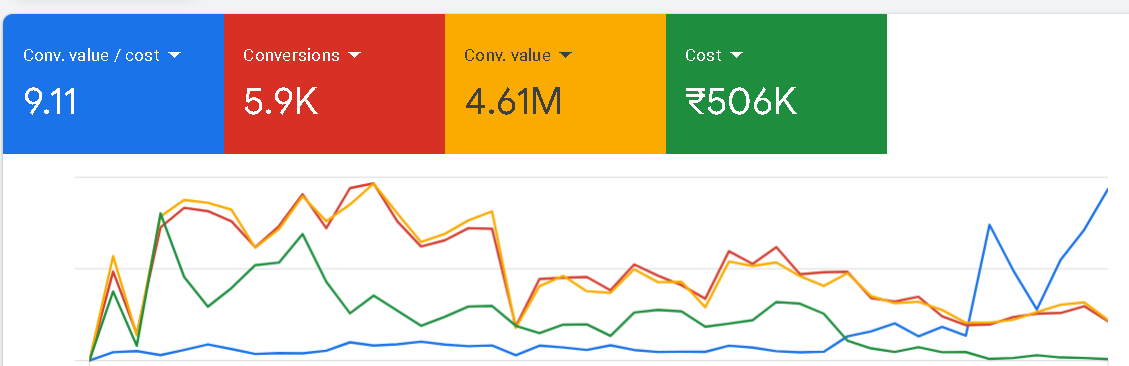This screenshot has height=366, width=1129.
Task: Click the Conversions label on red card
Action: click(291, 55)
